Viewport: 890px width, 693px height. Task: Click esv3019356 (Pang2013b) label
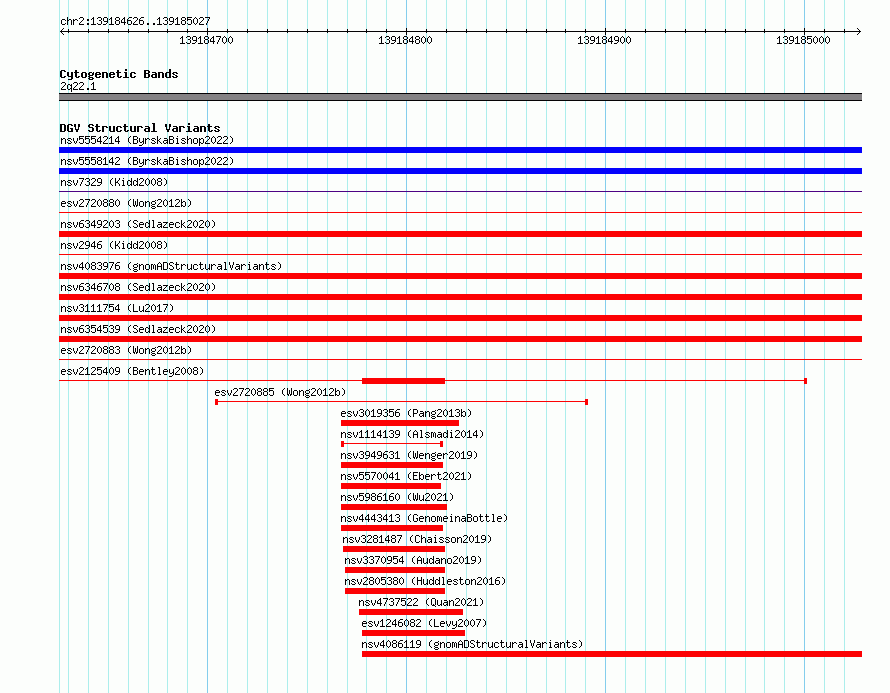(406, 413)
